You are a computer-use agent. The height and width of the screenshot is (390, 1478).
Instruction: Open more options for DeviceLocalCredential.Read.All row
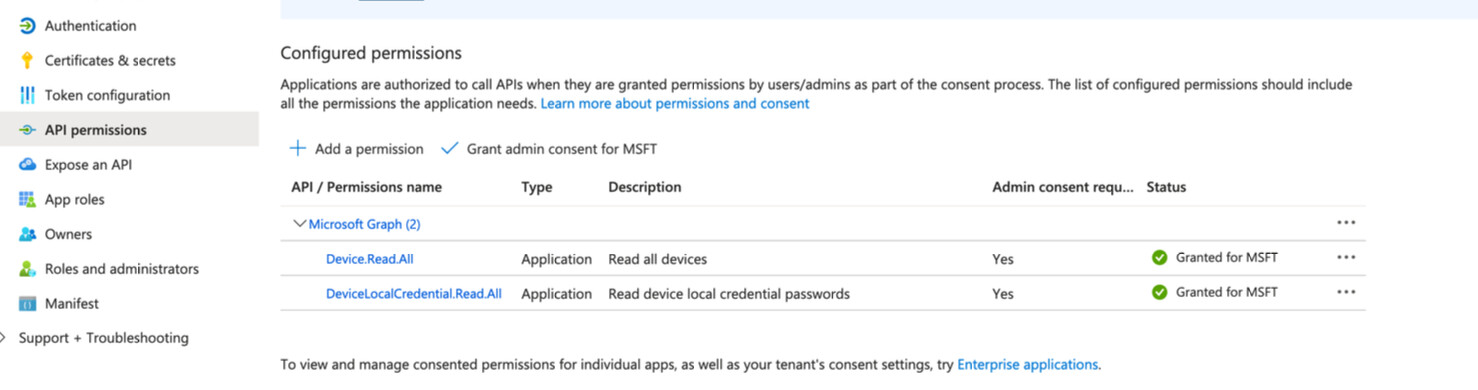click(x=1346, y=293)
